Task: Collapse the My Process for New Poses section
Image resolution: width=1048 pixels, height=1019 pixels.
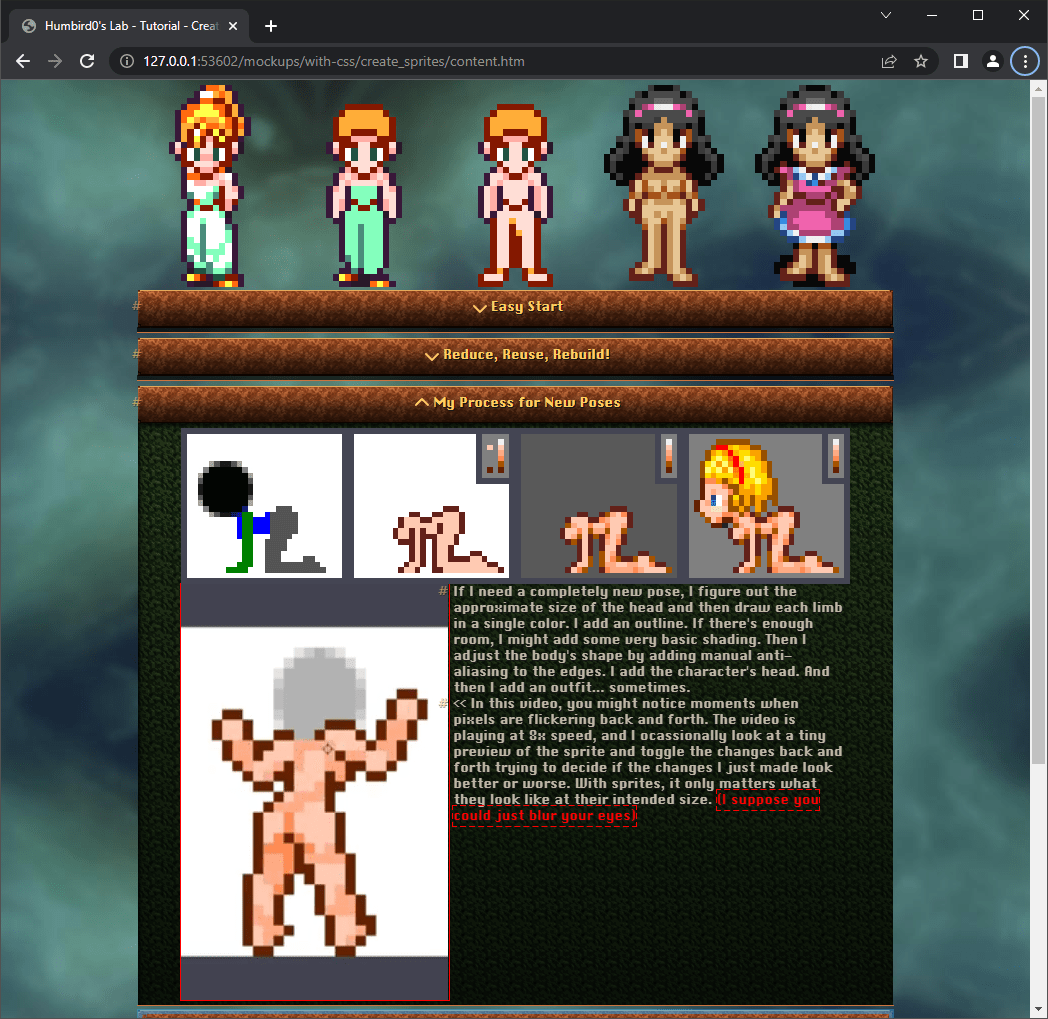Action: click(516, 403)
